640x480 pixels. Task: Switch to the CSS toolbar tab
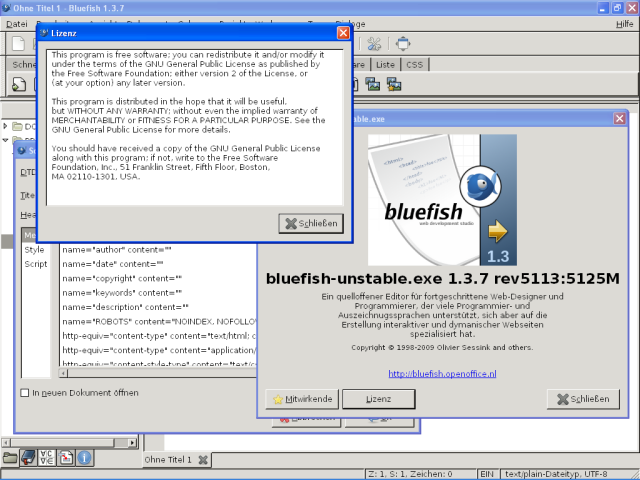click(415, 64)
